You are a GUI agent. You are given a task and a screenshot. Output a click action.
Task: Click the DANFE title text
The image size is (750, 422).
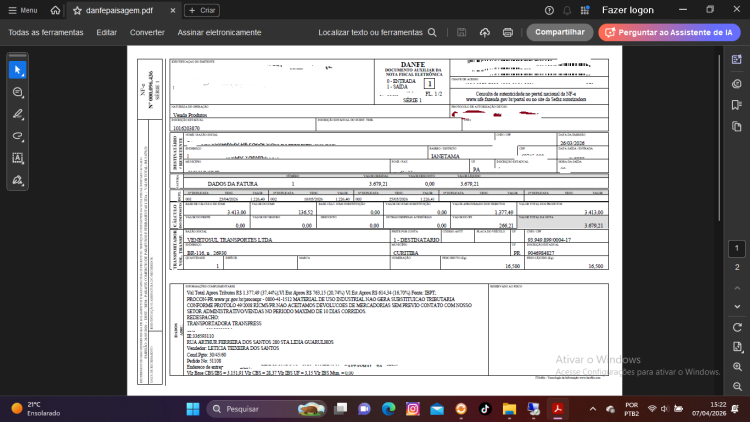click(x=412, y=64)
